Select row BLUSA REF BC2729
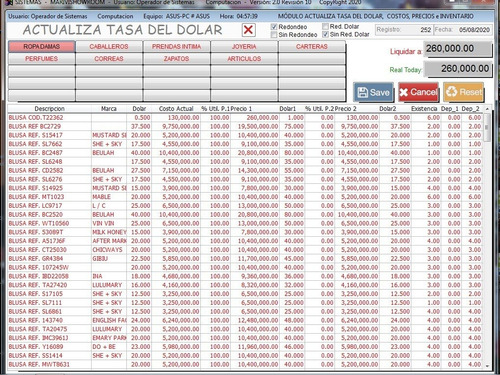Viewport: 500px width, 375px height. click(246, 126)
